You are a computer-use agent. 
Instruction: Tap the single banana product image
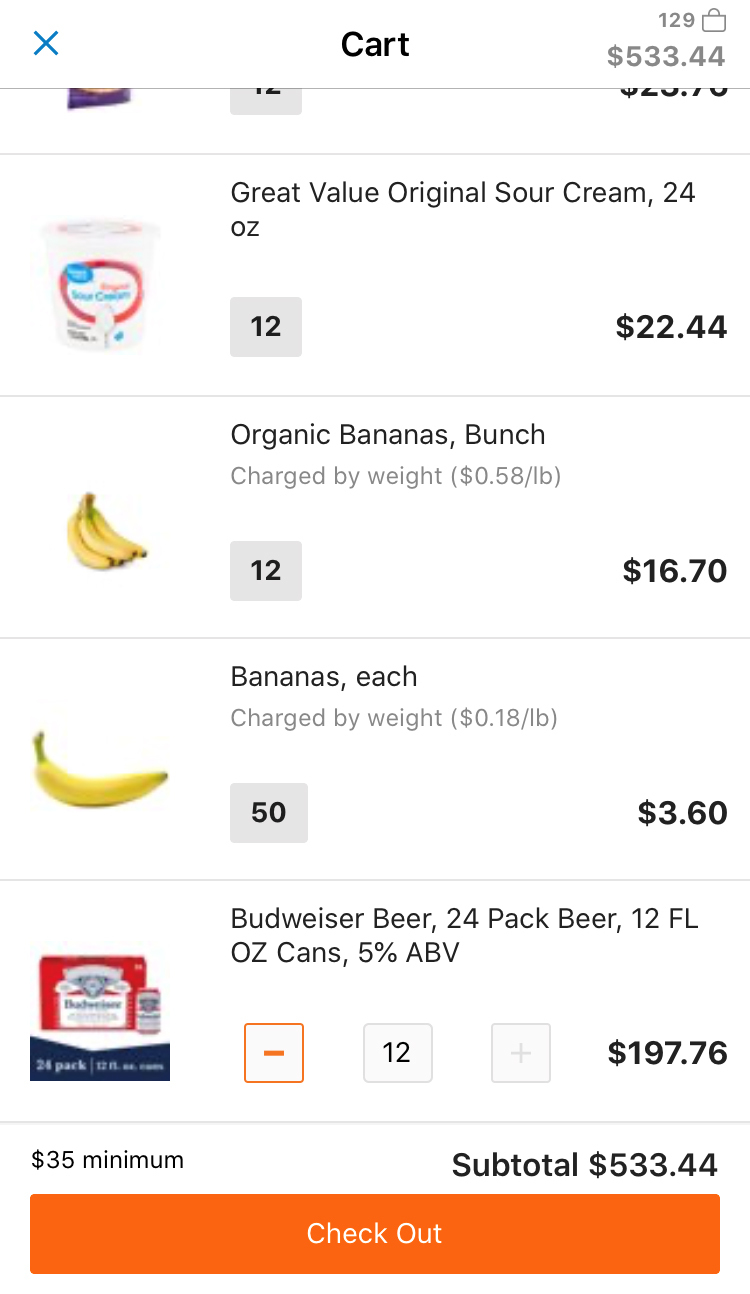click(x=100, y=771)
